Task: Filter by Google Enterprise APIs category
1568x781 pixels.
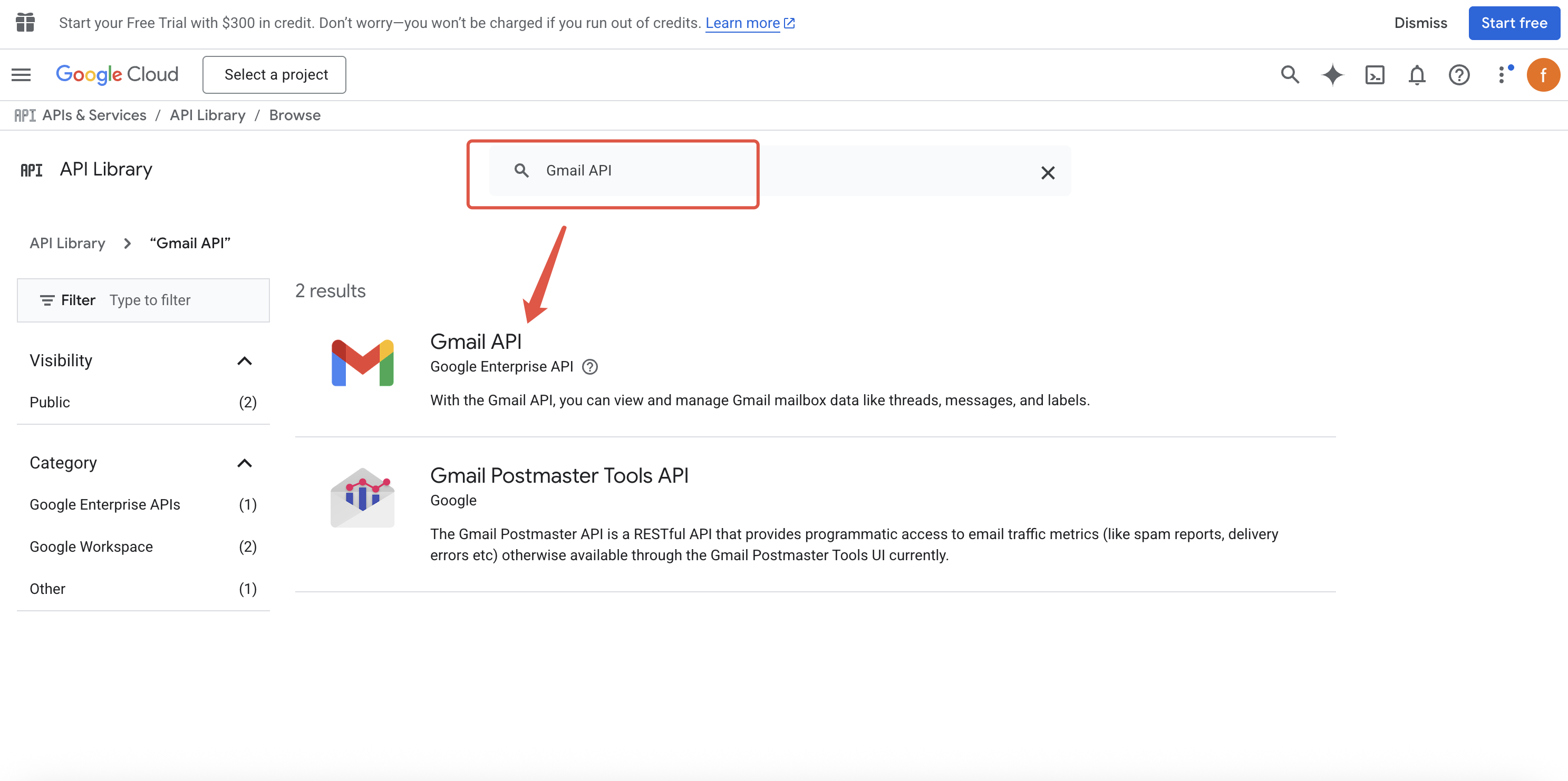Action: tap(143, 505)
